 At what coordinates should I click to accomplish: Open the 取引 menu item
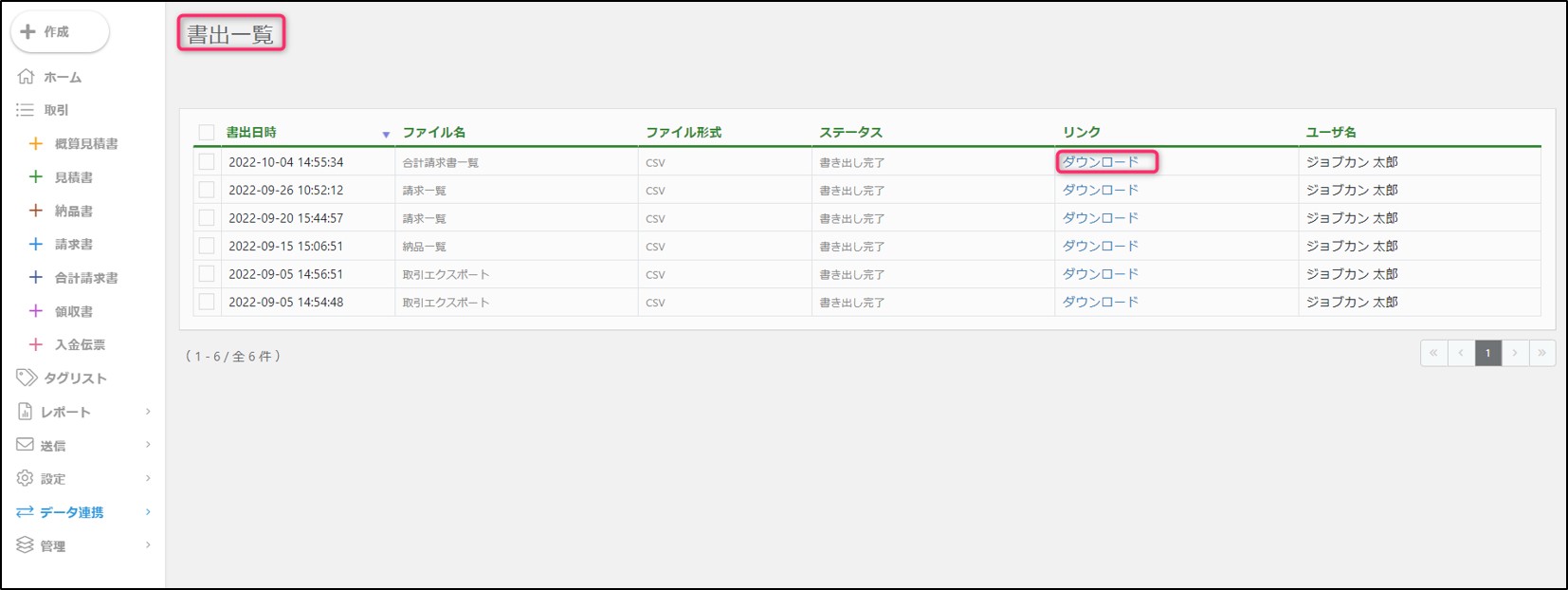pyautogui.click(x=56, y=110)
